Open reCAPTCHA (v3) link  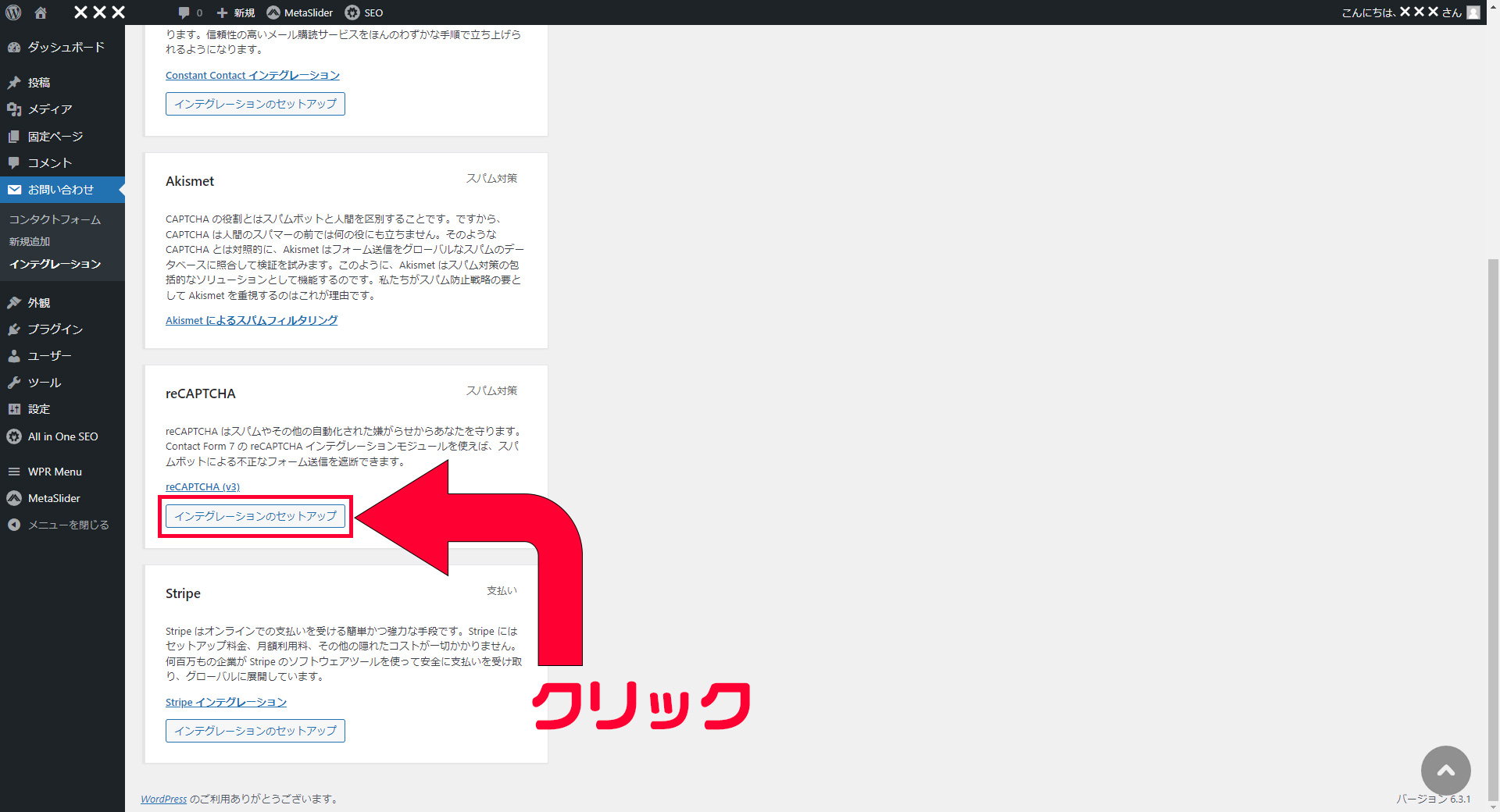202,486
